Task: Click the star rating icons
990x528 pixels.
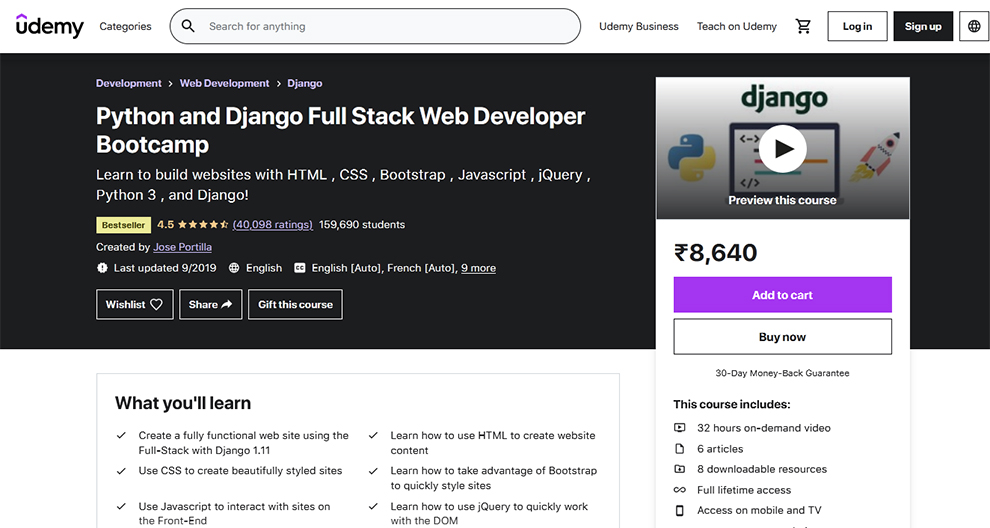Action: click(204, 225)
